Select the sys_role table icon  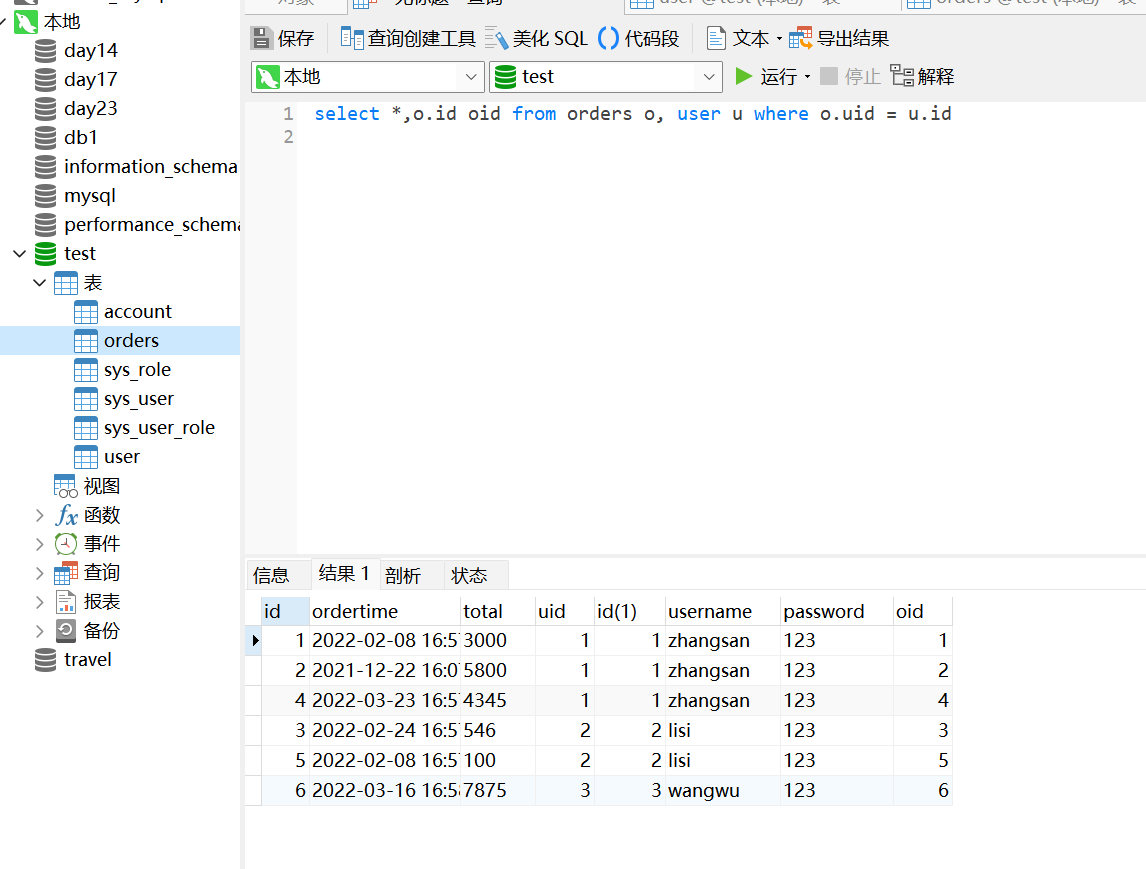(x=86, y=370)
